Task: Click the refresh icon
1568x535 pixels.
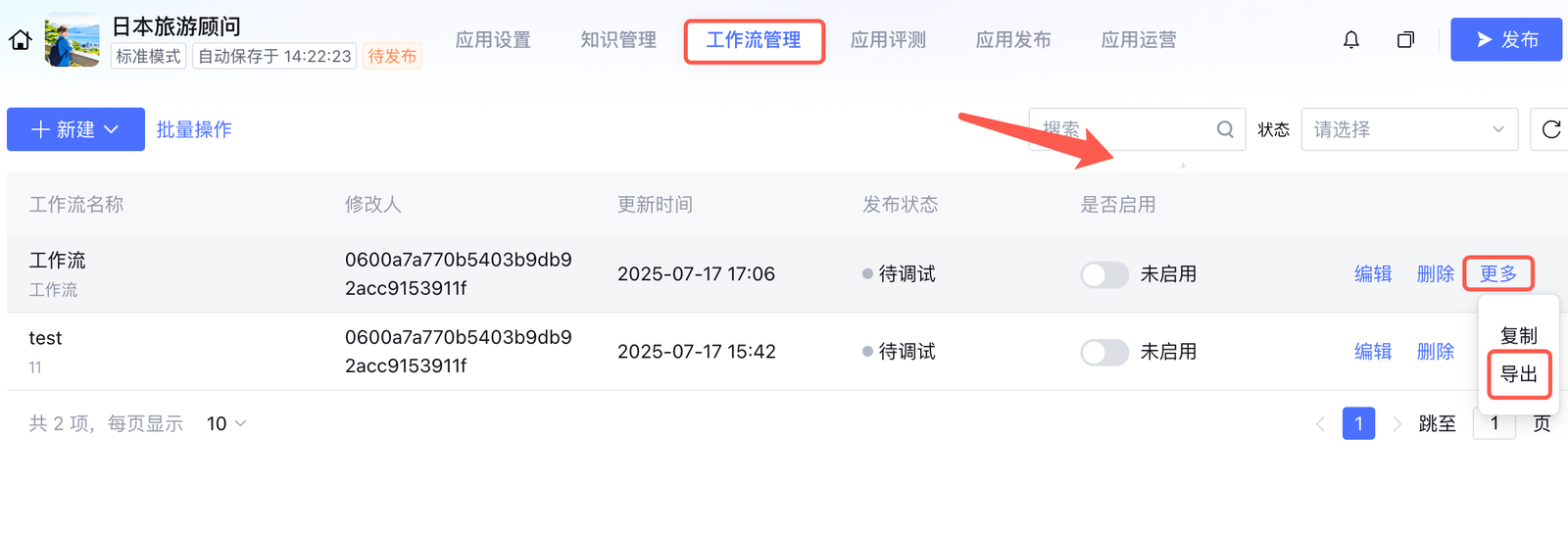Action: [1550, 129]
